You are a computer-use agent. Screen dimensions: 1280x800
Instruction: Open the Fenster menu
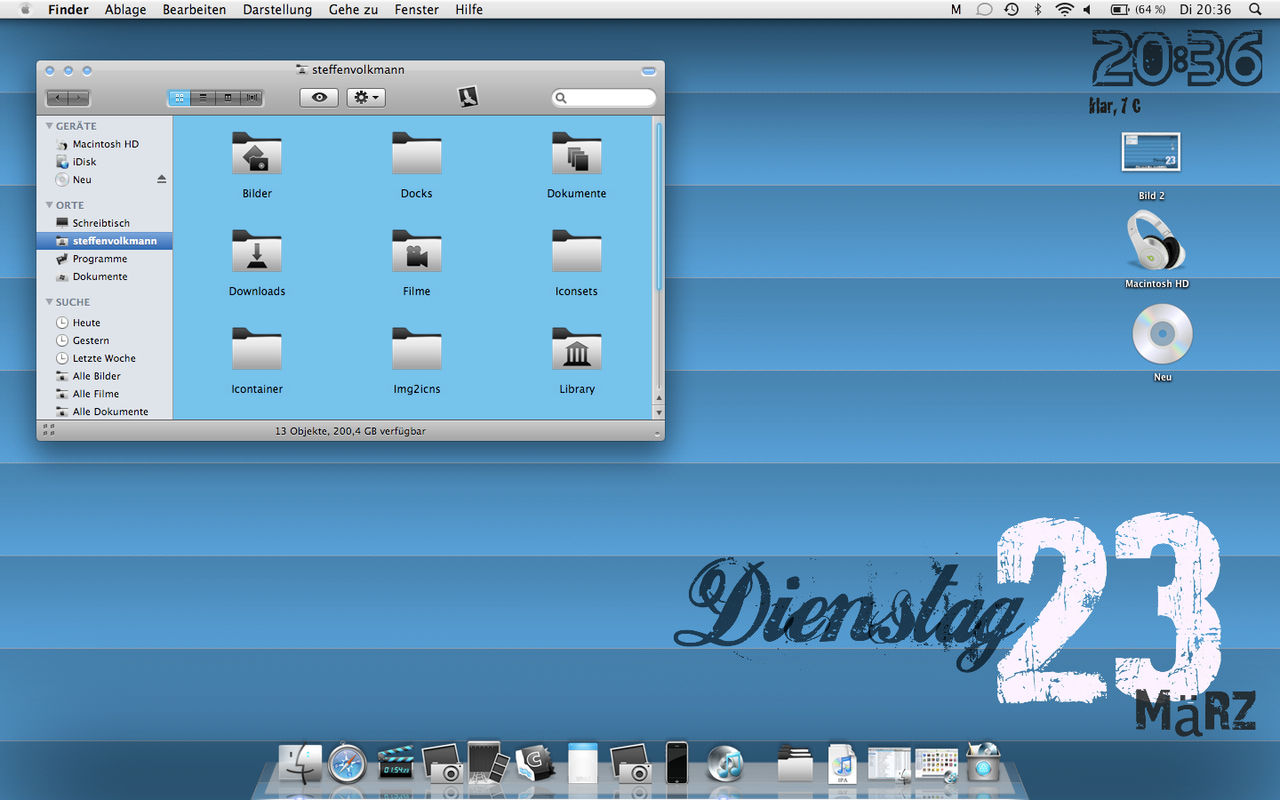coord(416,9)
